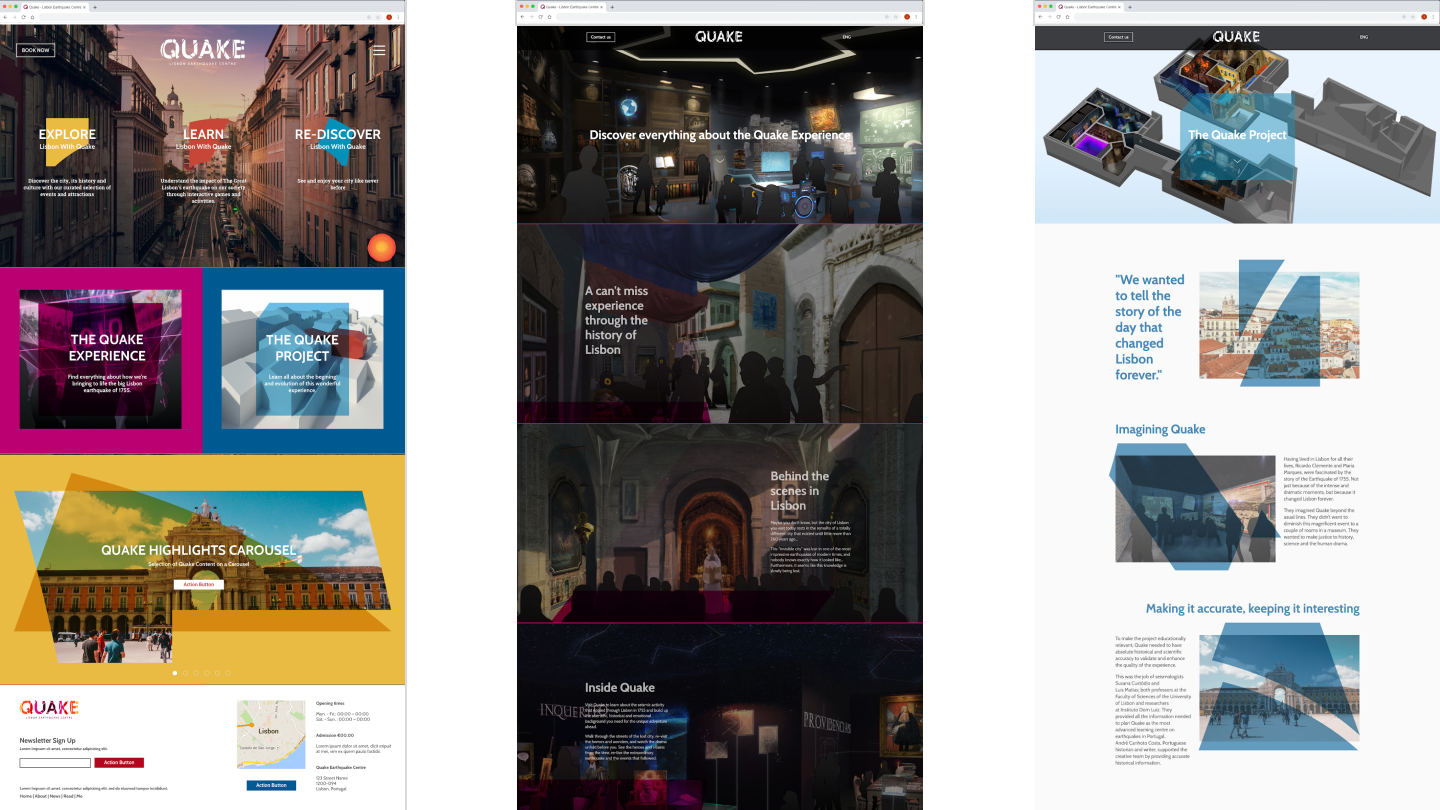Open the News footer link
The image size is (1440, 810).
(x=55, y=796)
